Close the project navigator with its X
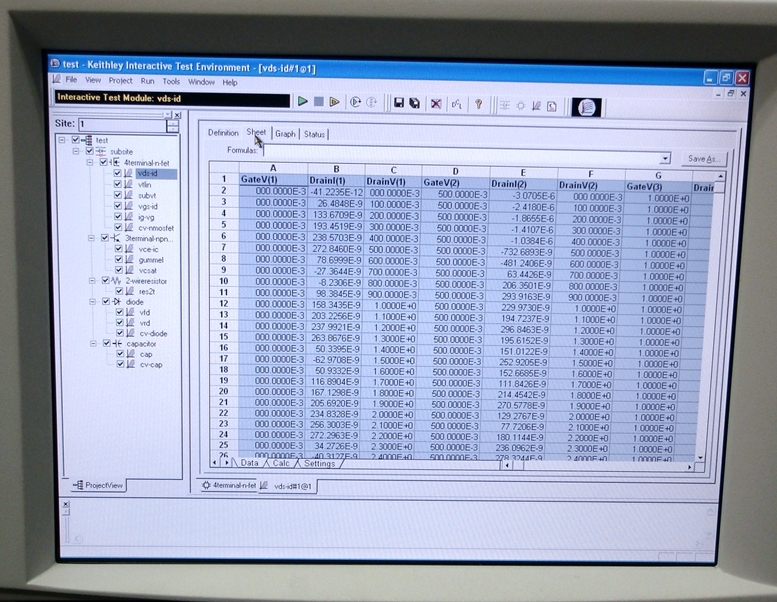Viewport: 777px width, 602px height. (177, 115)
